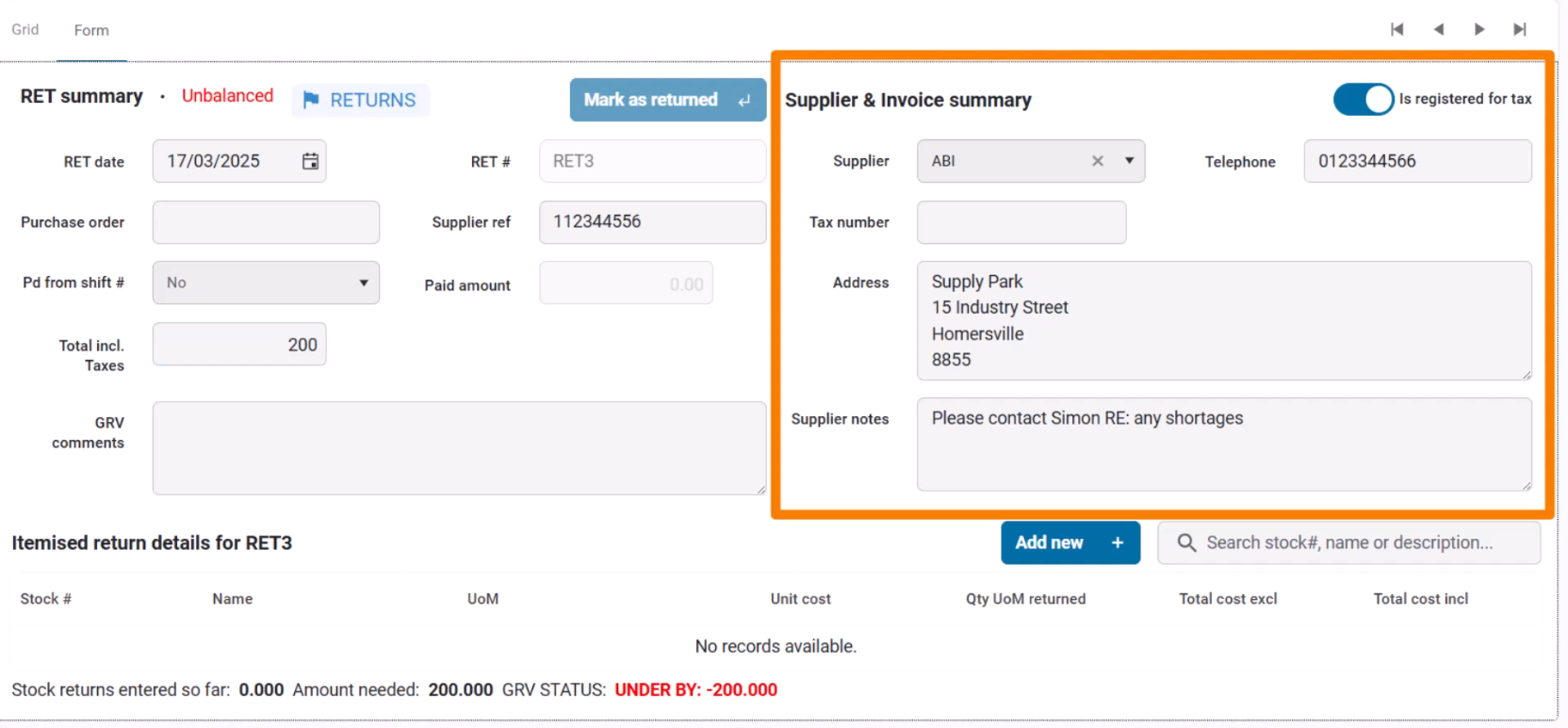Focus the Tax number input field
The image size is (1568, 728).
point(1021,222)
